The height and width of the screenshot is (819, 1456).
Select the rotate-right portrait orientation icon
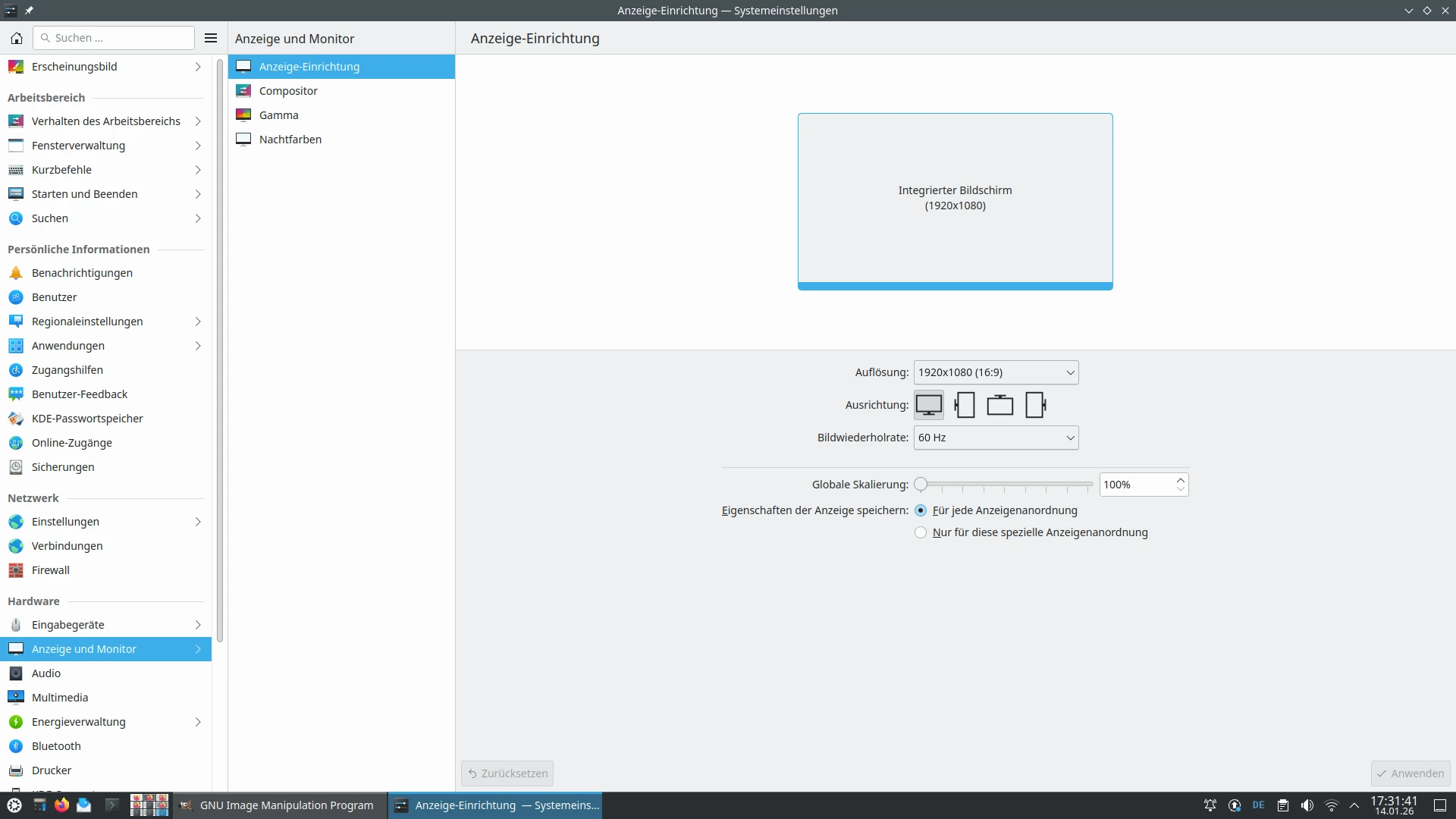[x=1035, y=405]
